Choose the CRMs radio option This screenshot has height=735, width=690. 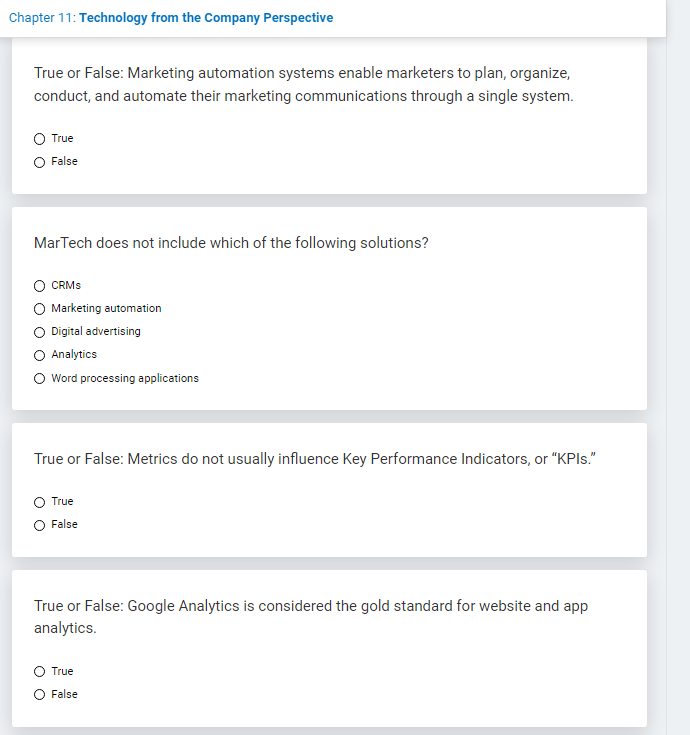pyautogui.click(x=40, y=286)
